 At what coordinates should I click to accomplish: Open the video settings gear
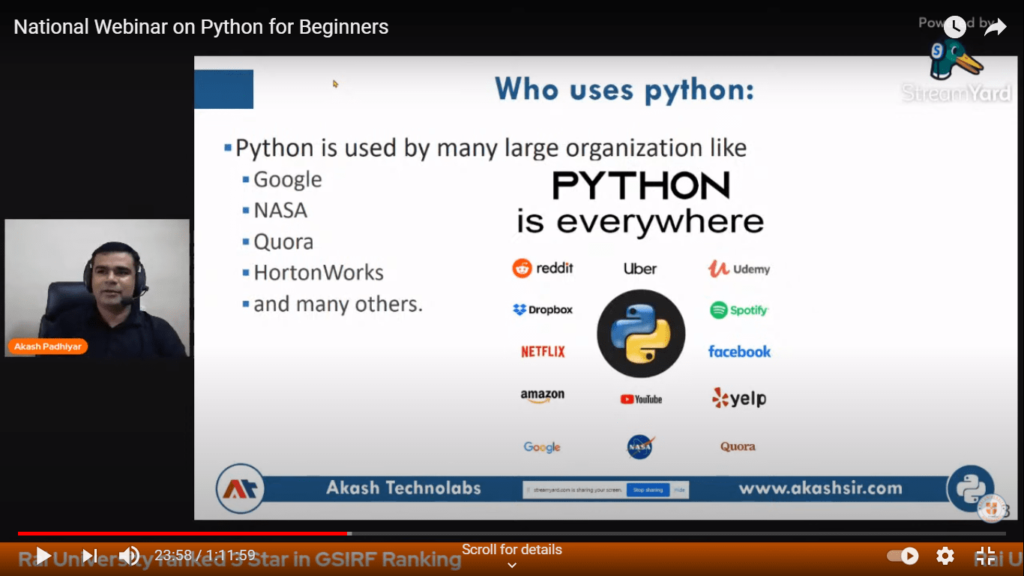coord(945,556)
